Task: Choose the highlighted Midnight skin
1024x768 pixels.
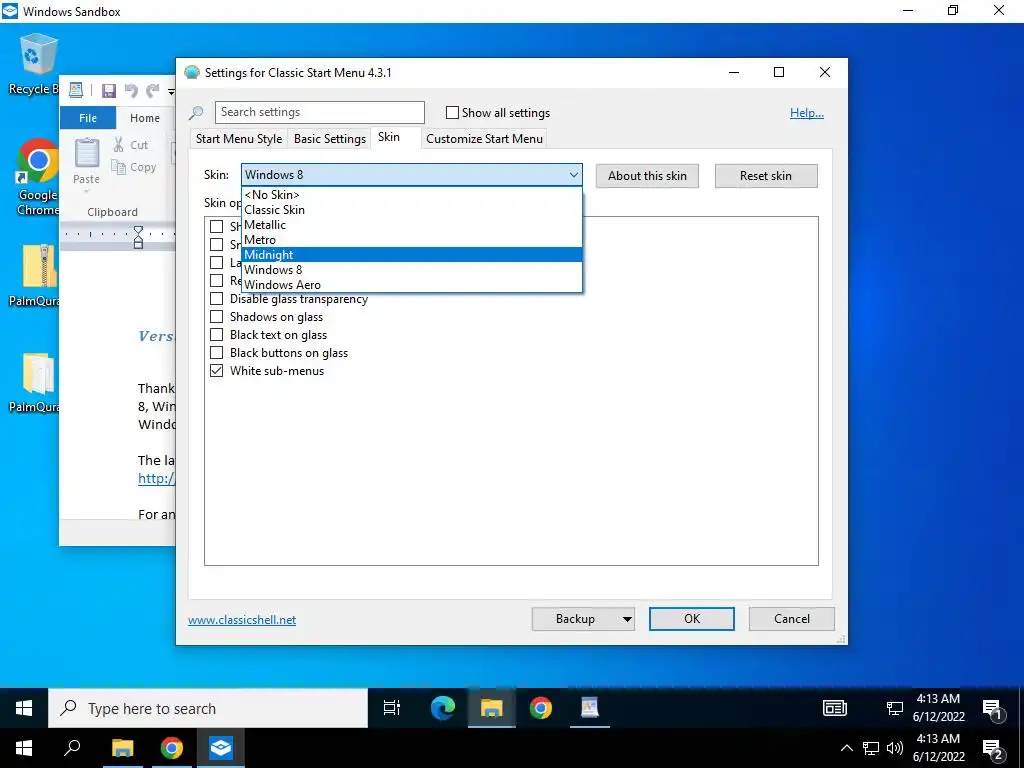Action: [411, 255]
